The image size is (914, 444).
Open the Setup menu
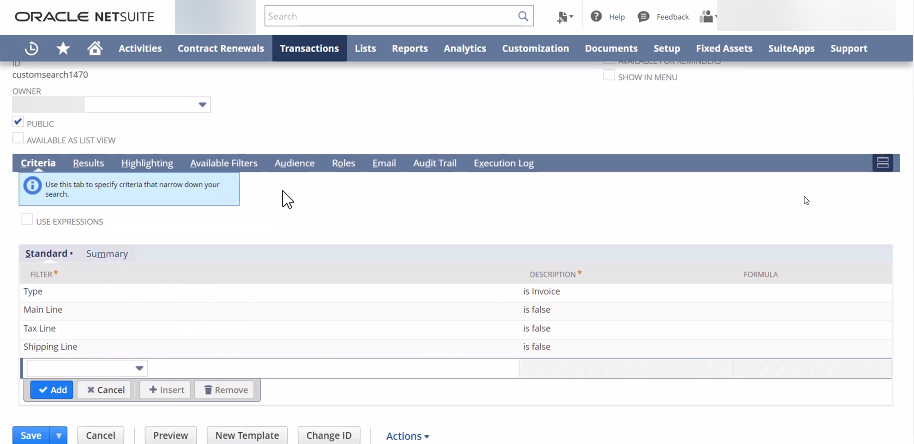coord(666,48)
